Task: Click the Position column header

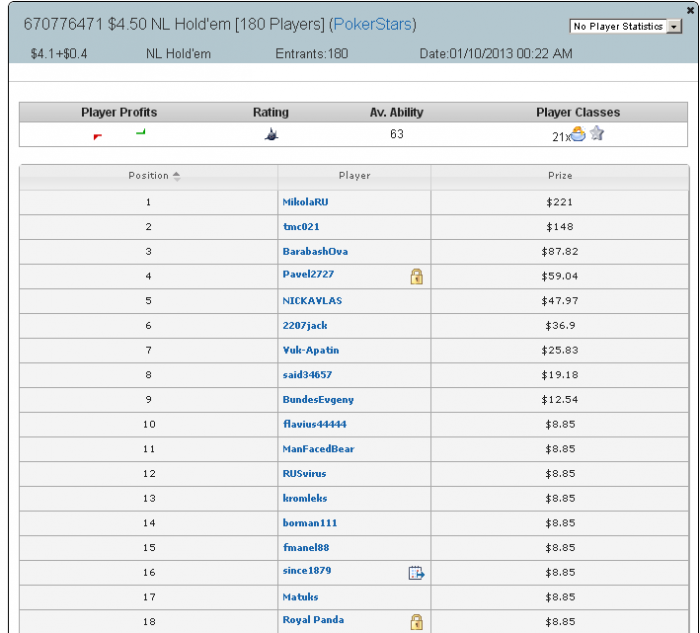Action: [149, 176]
